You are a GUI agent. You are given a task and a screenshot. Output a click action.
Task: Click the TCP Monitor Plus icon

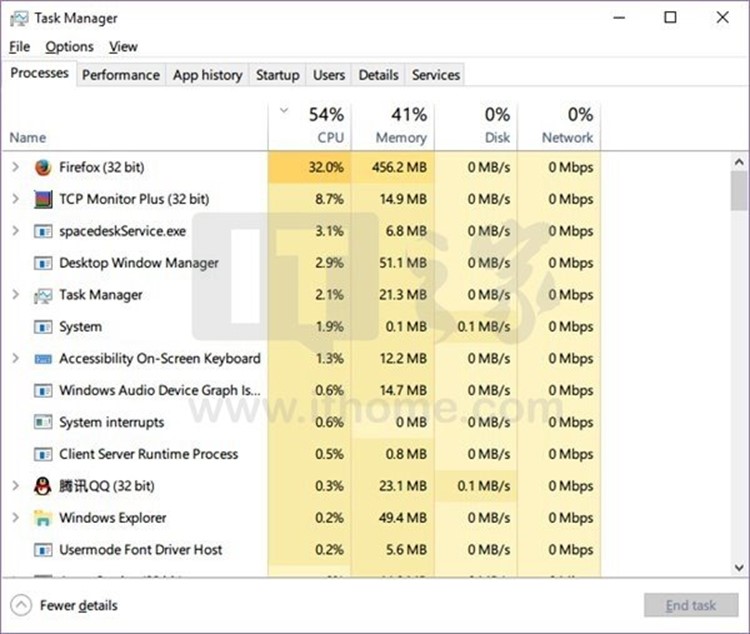pos(43,199)
